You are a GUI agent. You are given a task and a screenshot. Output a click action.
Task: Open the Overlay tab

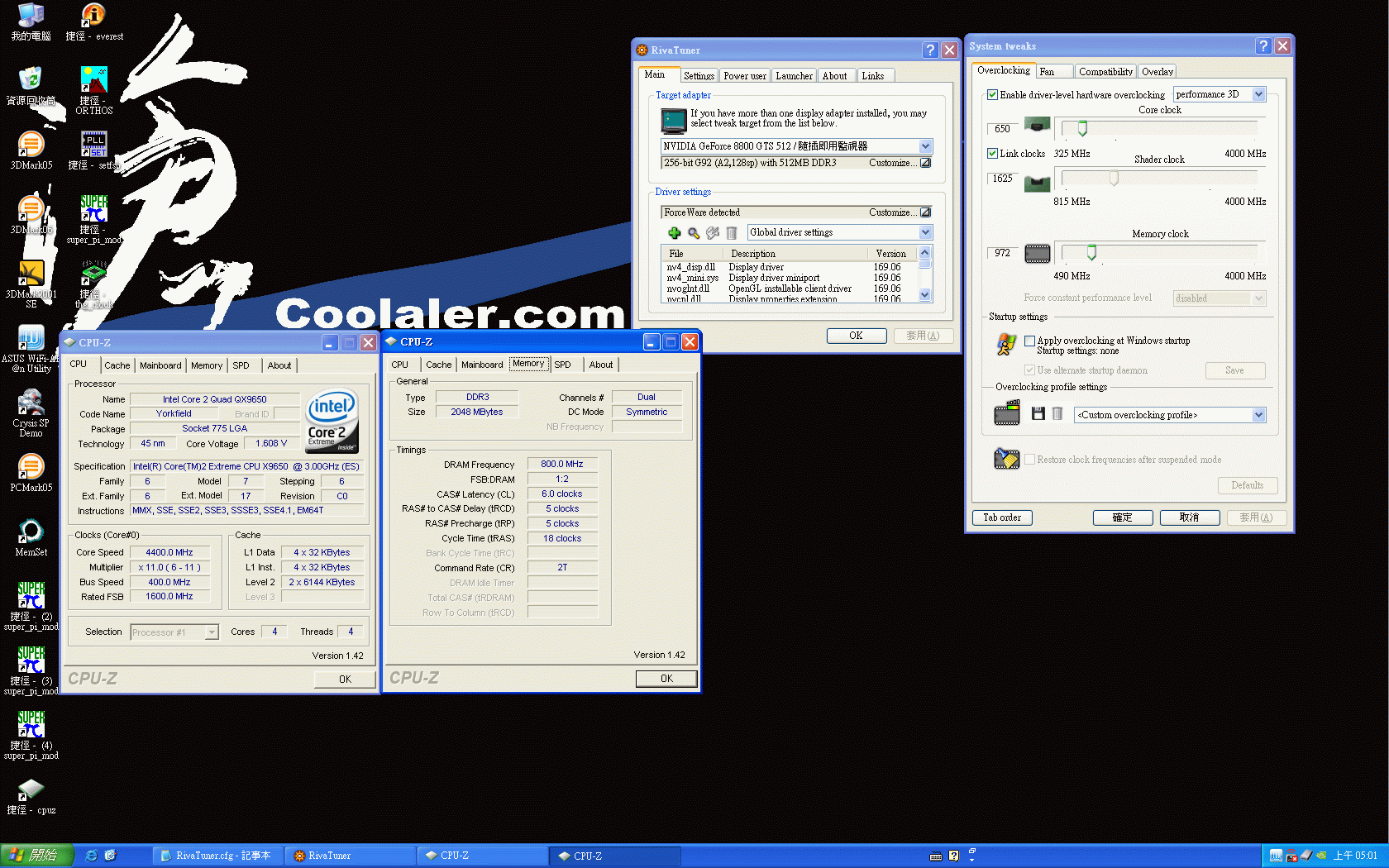(x=1157, y=72)
